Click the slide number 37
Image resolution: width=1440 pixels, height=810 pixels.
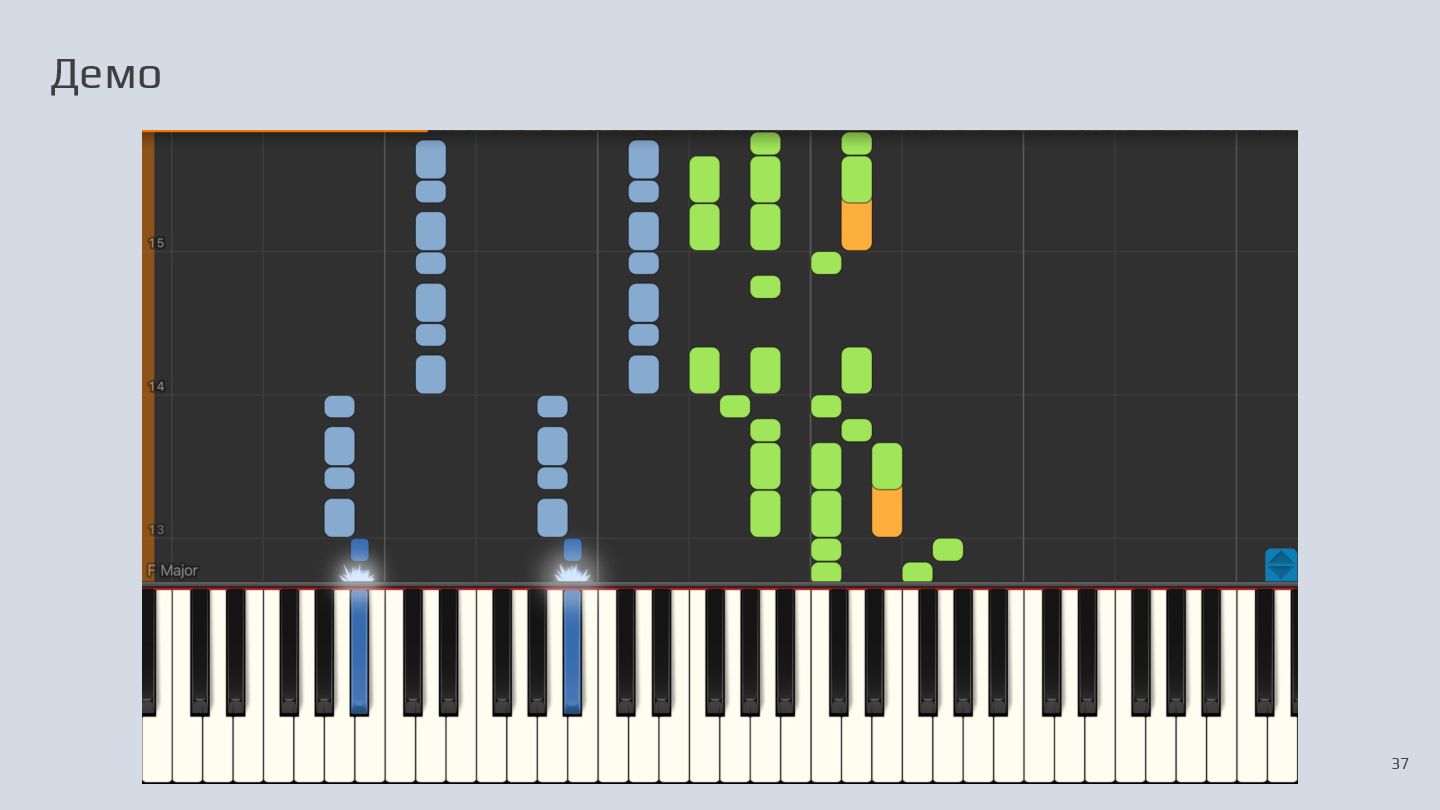click(1400, 764)
